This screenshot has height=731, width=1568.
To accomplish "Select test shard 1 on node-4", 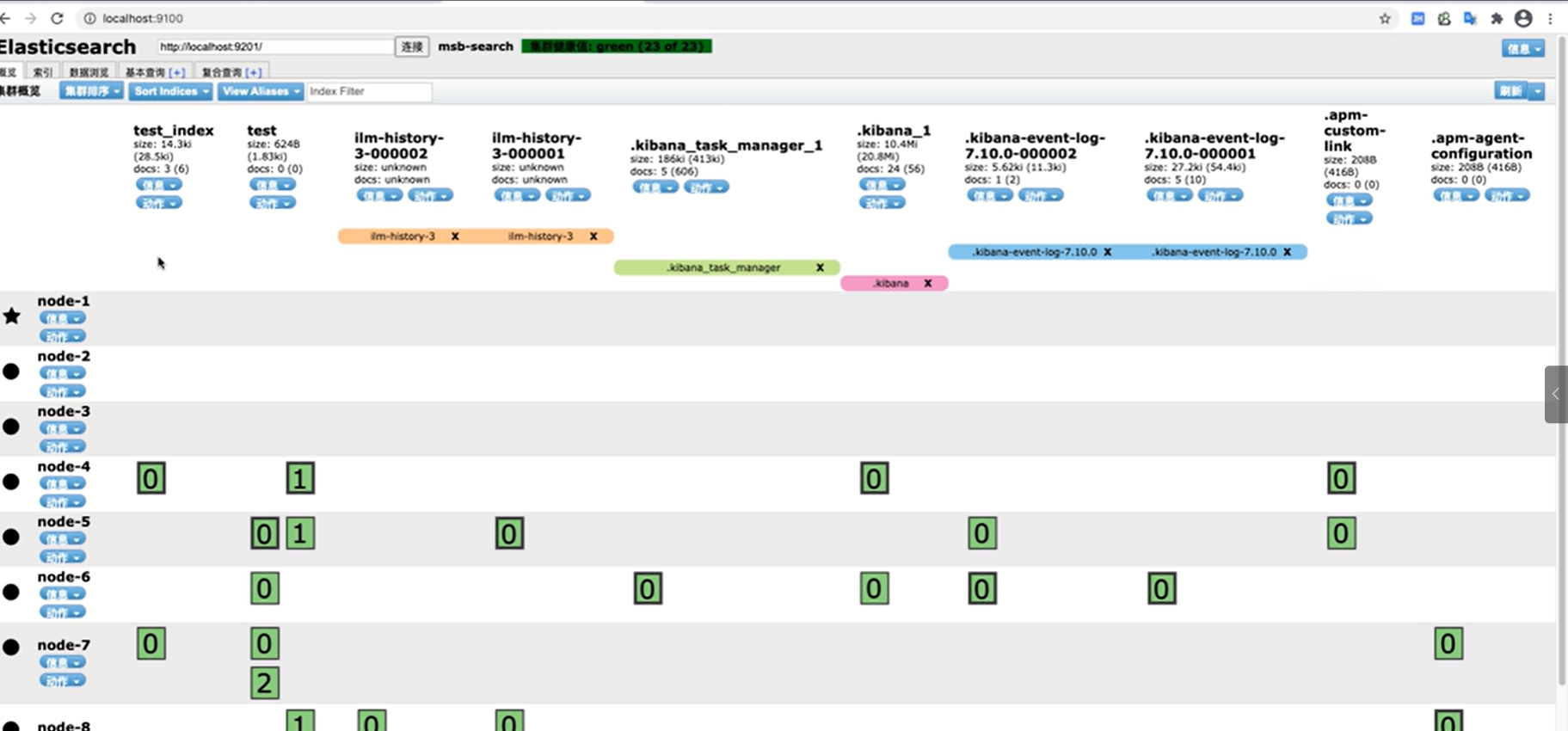I will tap(300, 478).
